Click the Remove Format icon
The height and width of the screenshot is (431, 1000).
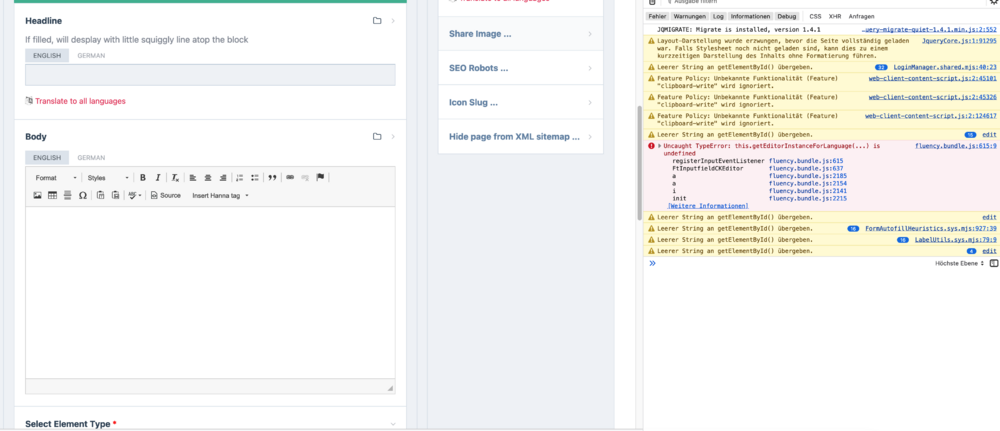point(174,178)
